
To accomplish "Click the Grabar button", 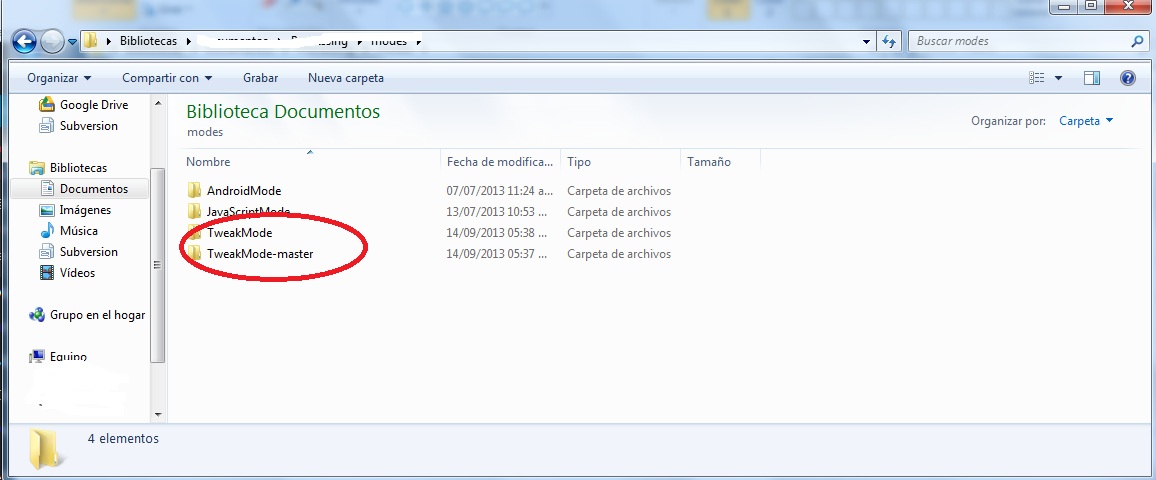I will click(x=260, y=78).
